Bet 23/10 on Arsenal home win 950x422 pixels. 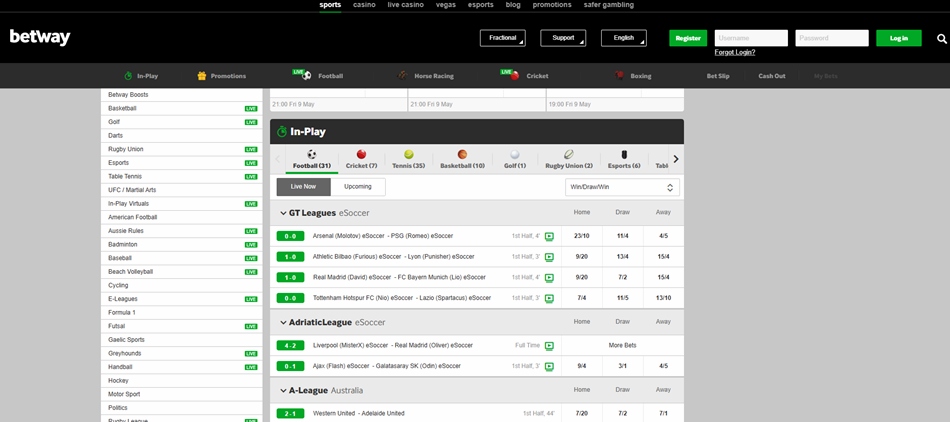[x=582, y=236]
